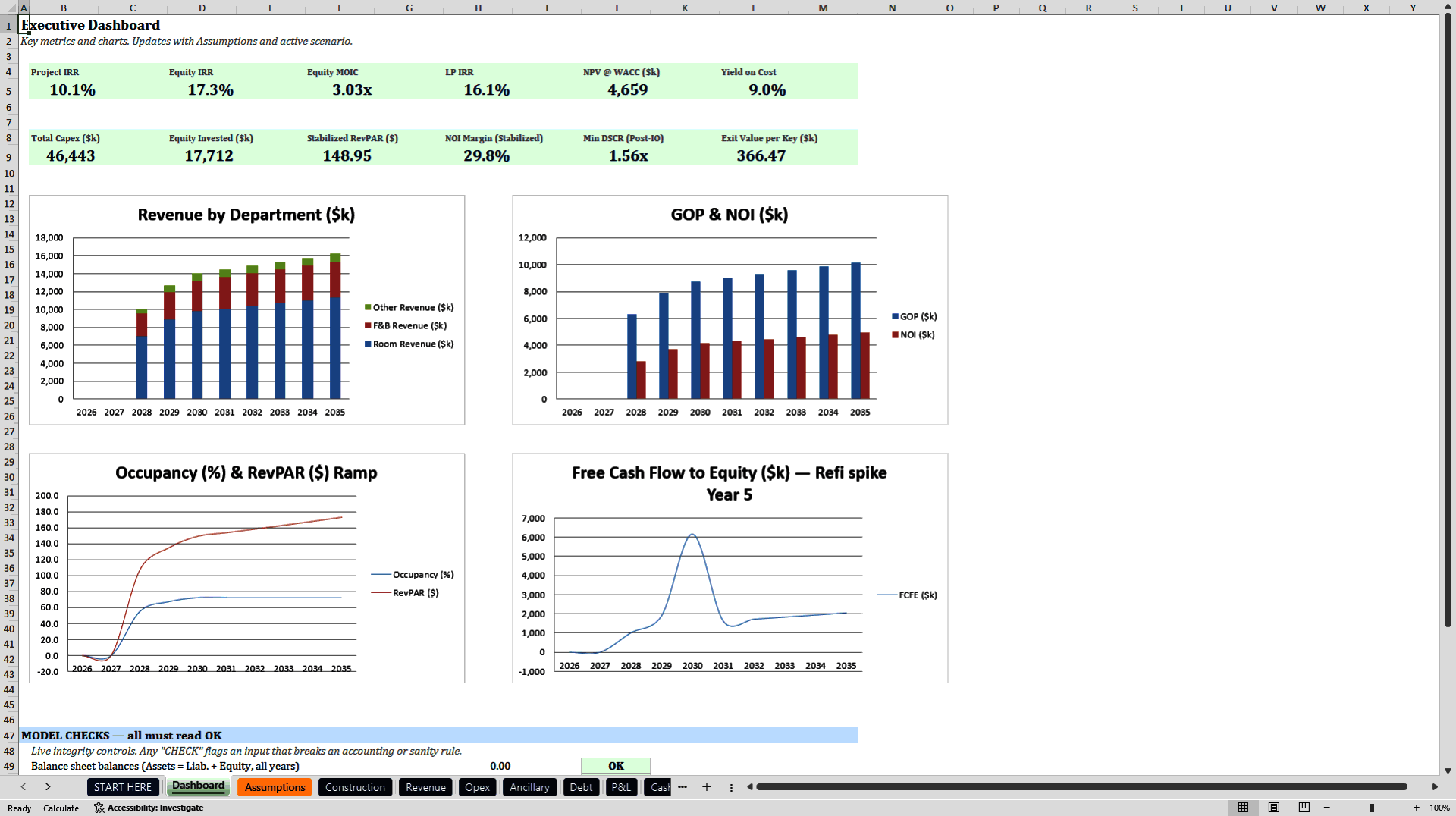Open the Debt sheet tab

click(581, 787)
